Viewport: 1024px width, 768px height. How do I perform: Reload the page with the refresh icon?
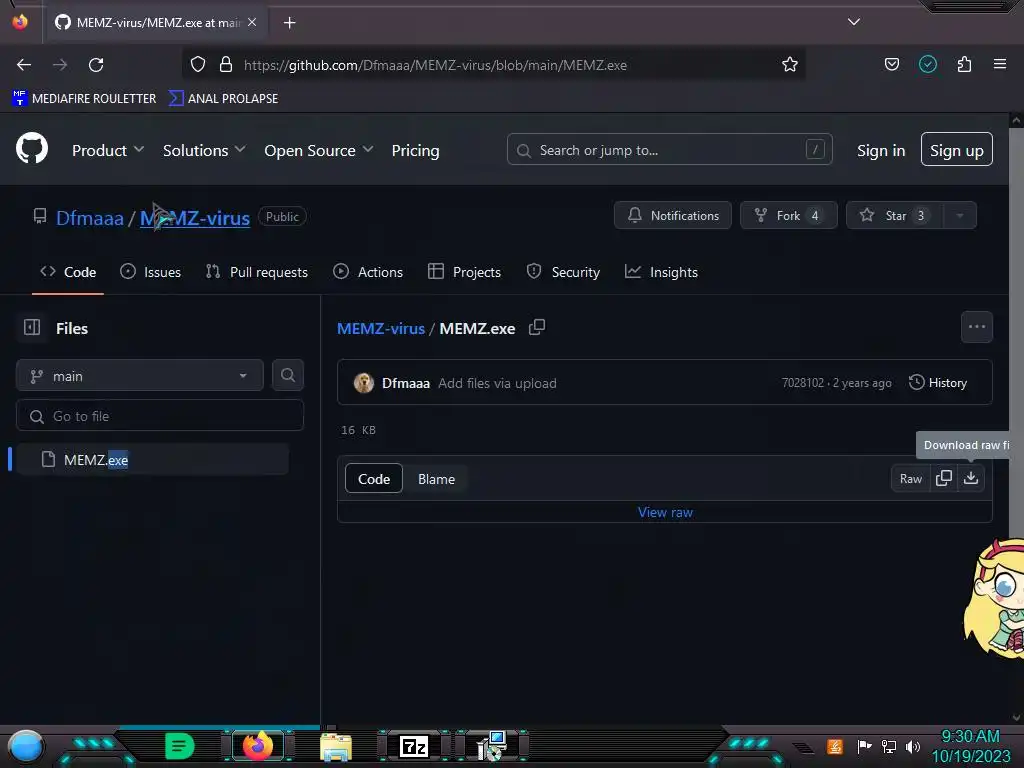click(96, 65)
